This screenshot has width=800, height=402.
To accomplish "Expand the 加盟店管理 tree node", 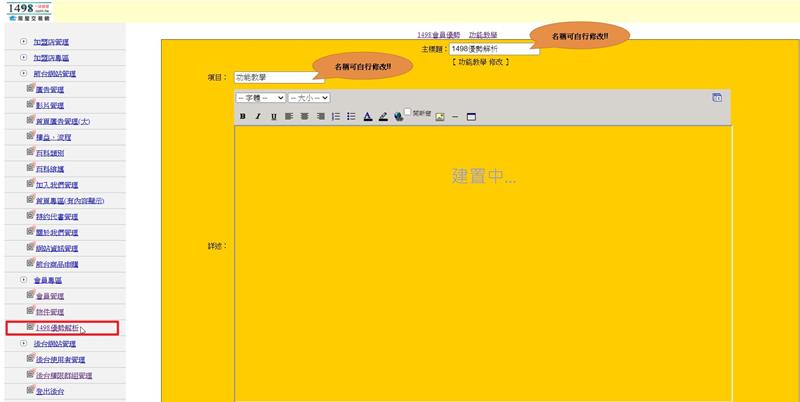I will (24, 42).
